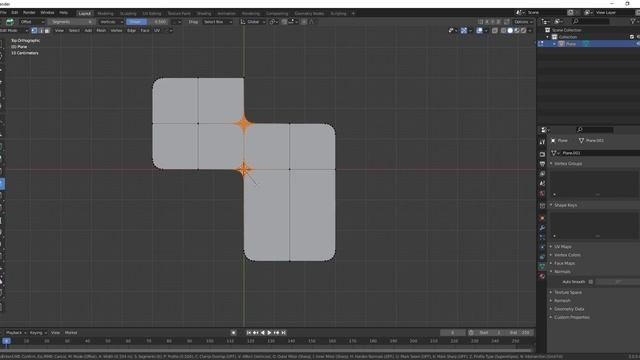Jump to the timeline end frame
This screenshot has width=640, height=360.
(283, 333)
